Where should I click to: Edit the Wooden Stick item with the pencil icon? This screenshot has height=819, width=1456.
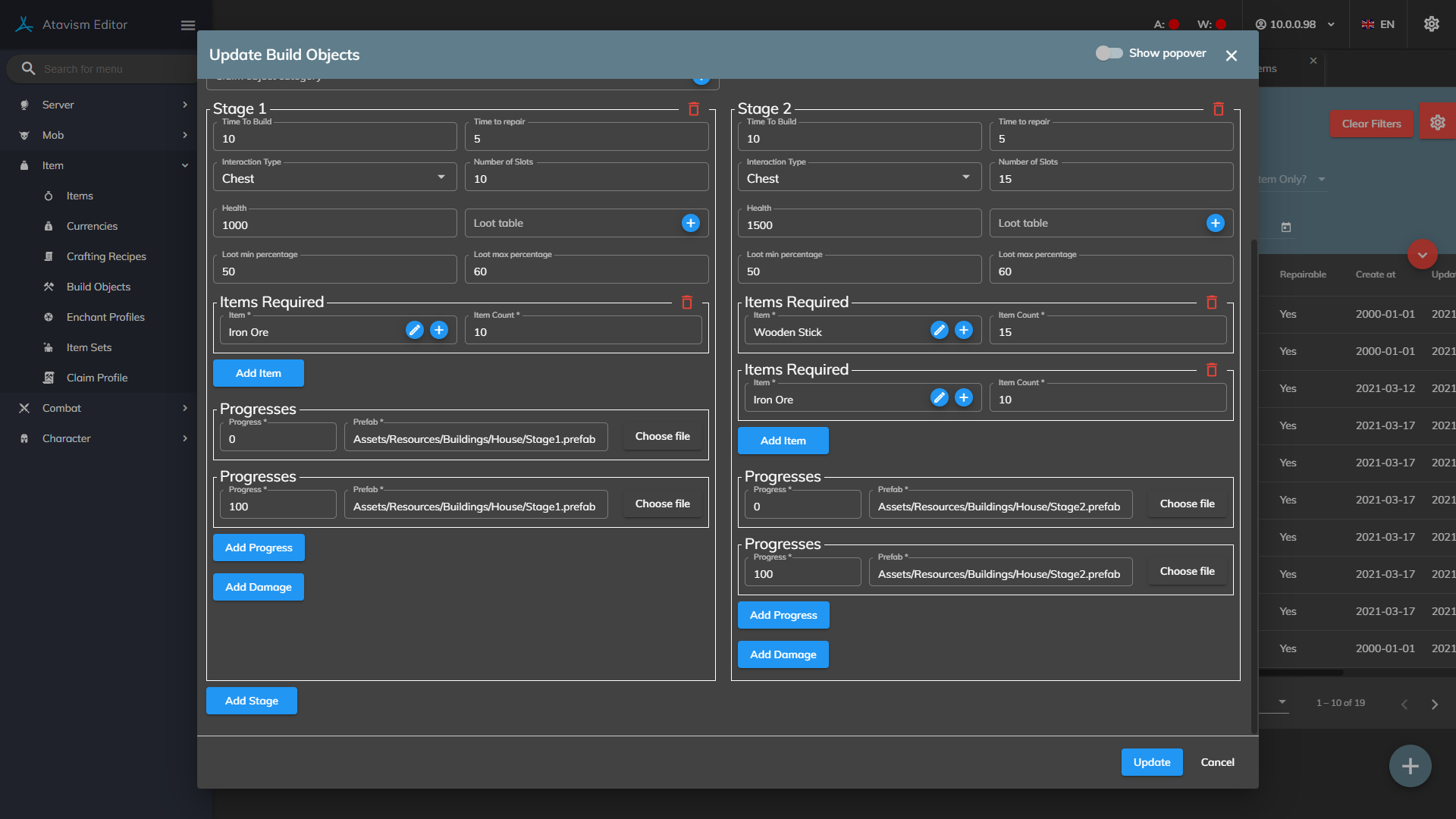coord(939,331)
